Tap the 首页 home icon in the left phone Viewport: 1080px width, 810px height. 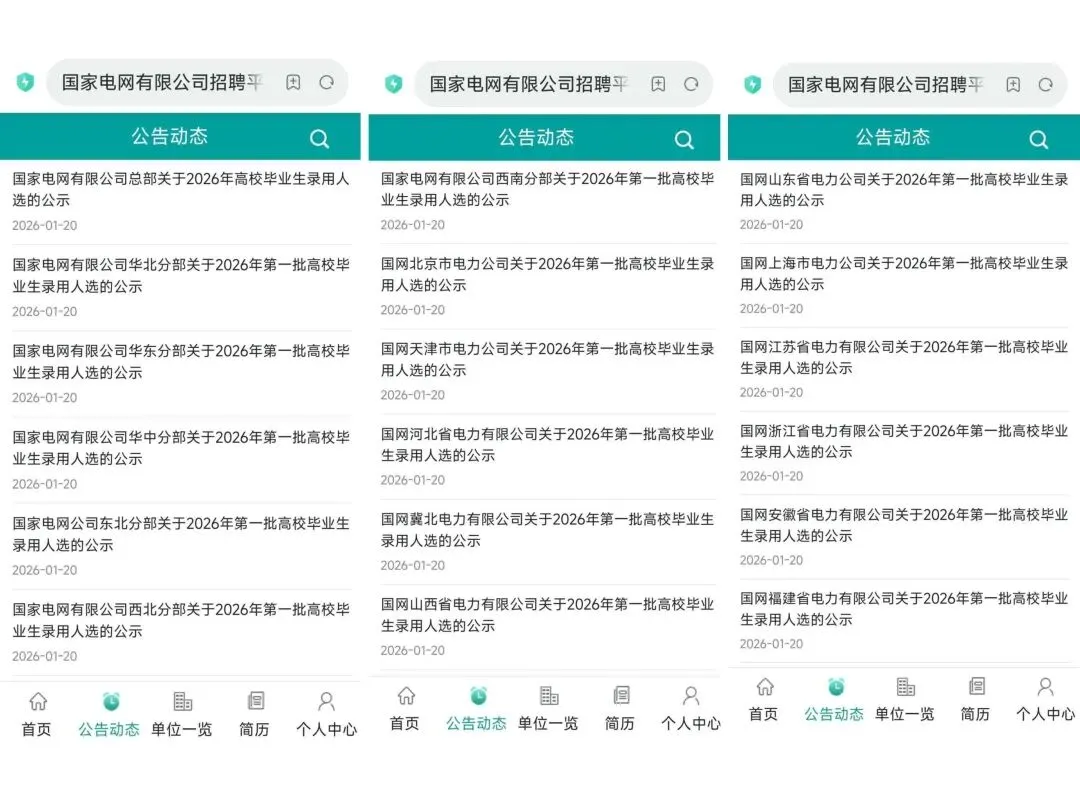pos(38,701)
